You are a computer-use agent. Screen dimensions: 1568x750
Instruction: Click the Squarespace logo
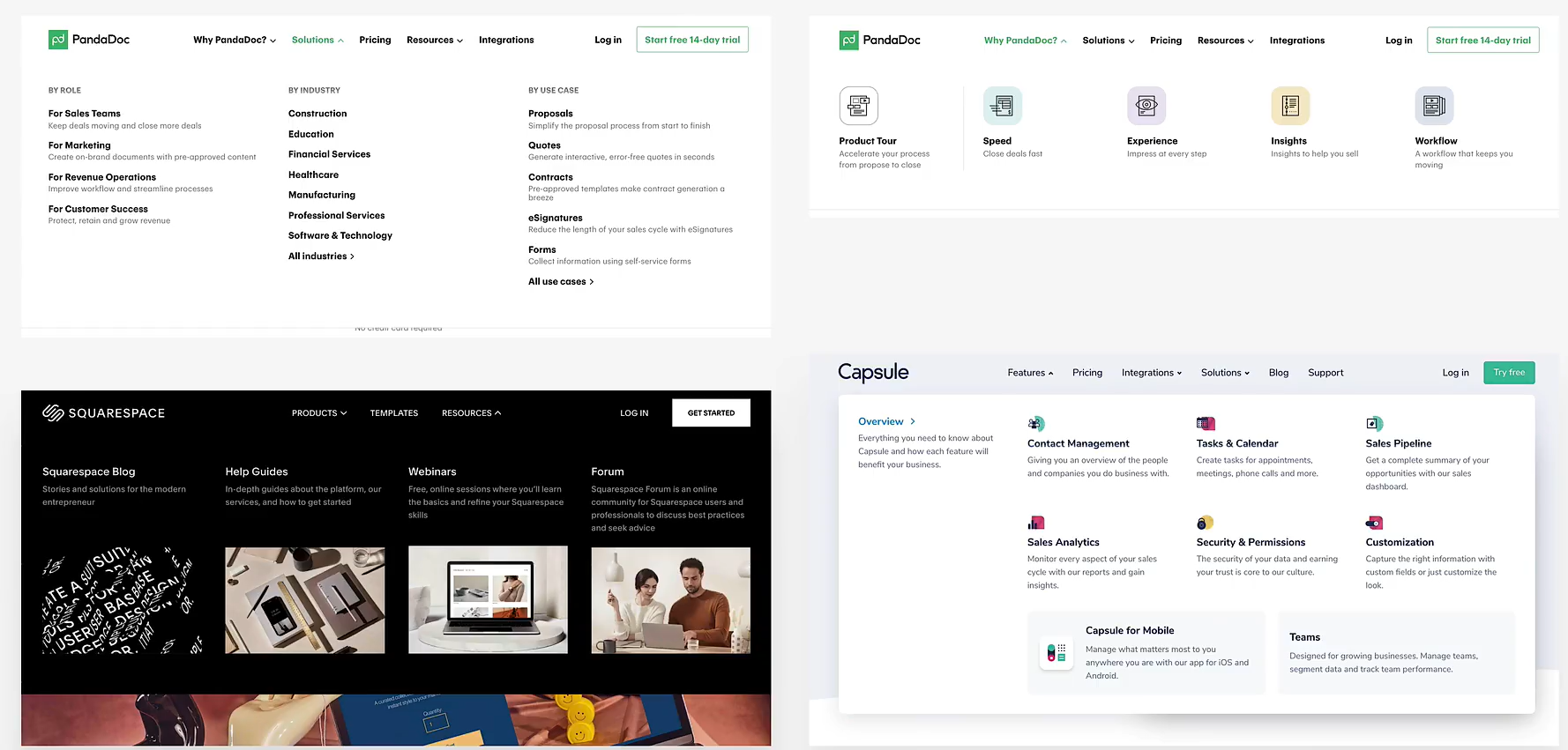(104, 412)
